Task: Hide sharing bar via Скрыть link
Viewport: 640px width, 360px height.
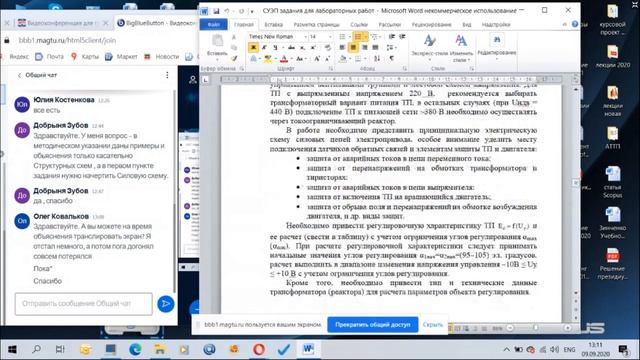Action: point(433,324)
